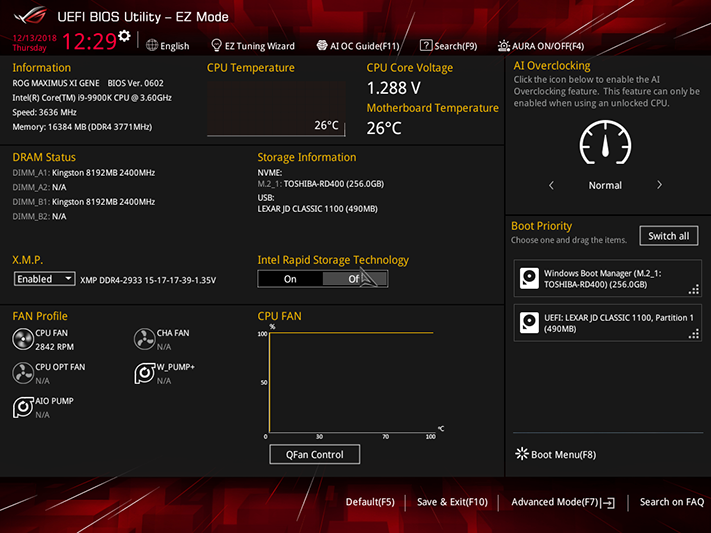Click LEXAR JD CLASSIC 1100 USB storage entry
The height and width of the screenshot is (533, 711).
click(317, 209)
